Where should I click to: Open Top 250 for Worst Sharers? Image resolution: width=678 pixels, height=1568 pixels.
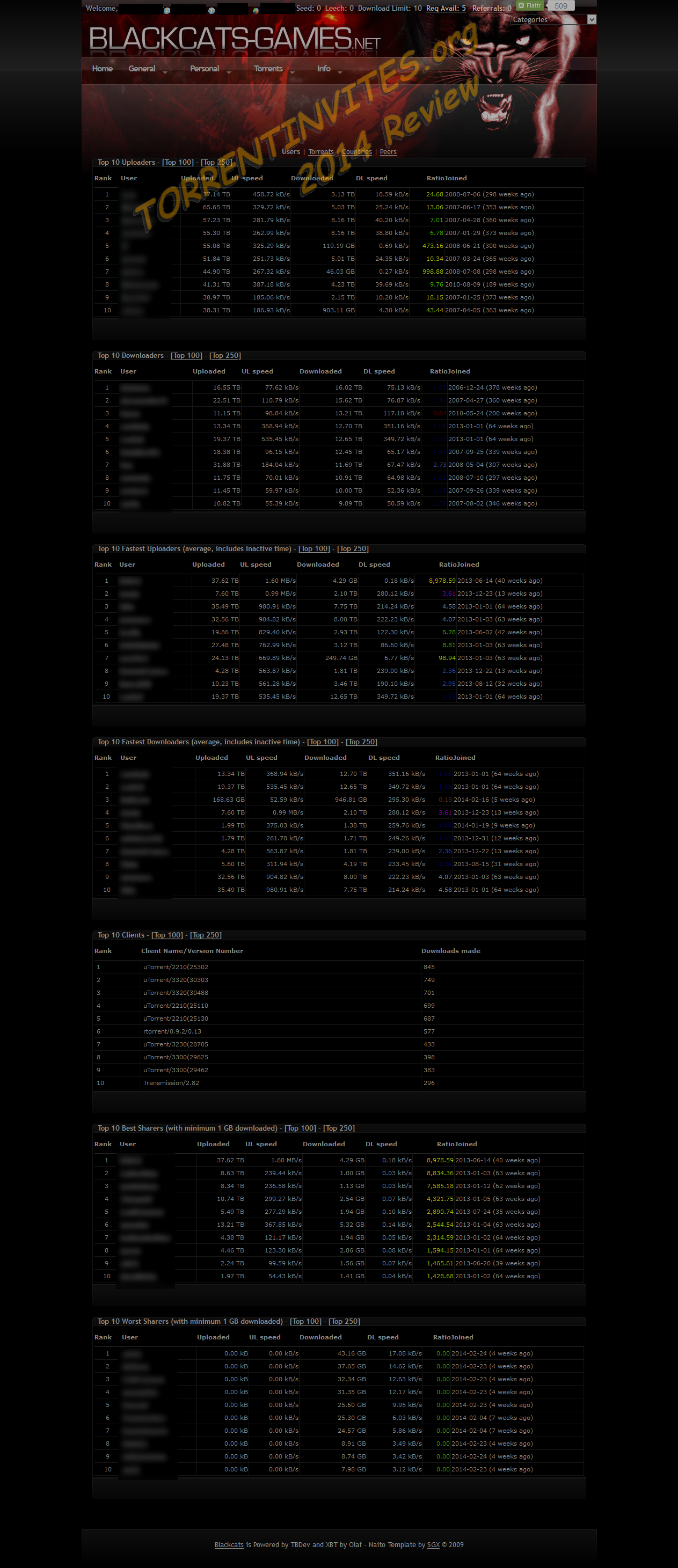(344, 1322)
